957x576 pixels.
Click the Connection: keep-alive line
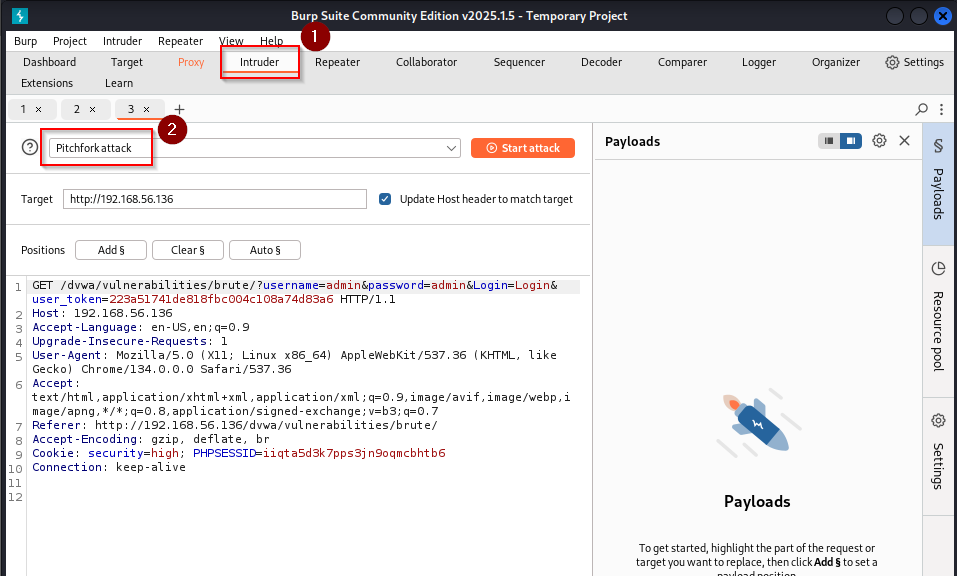pyautogui.click(x=109, y=467)
